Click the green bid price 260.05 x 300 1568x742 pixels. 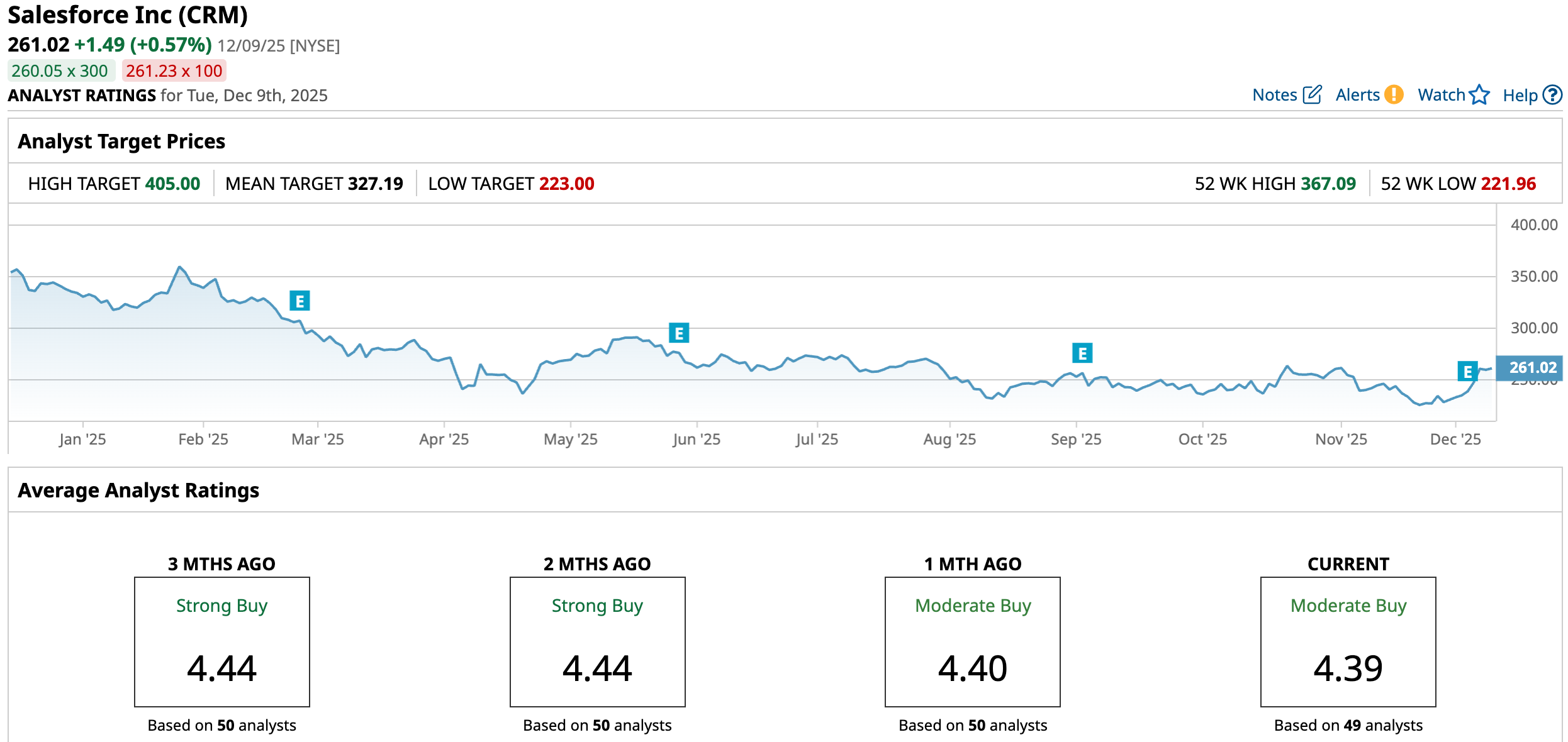pos(60,71)
